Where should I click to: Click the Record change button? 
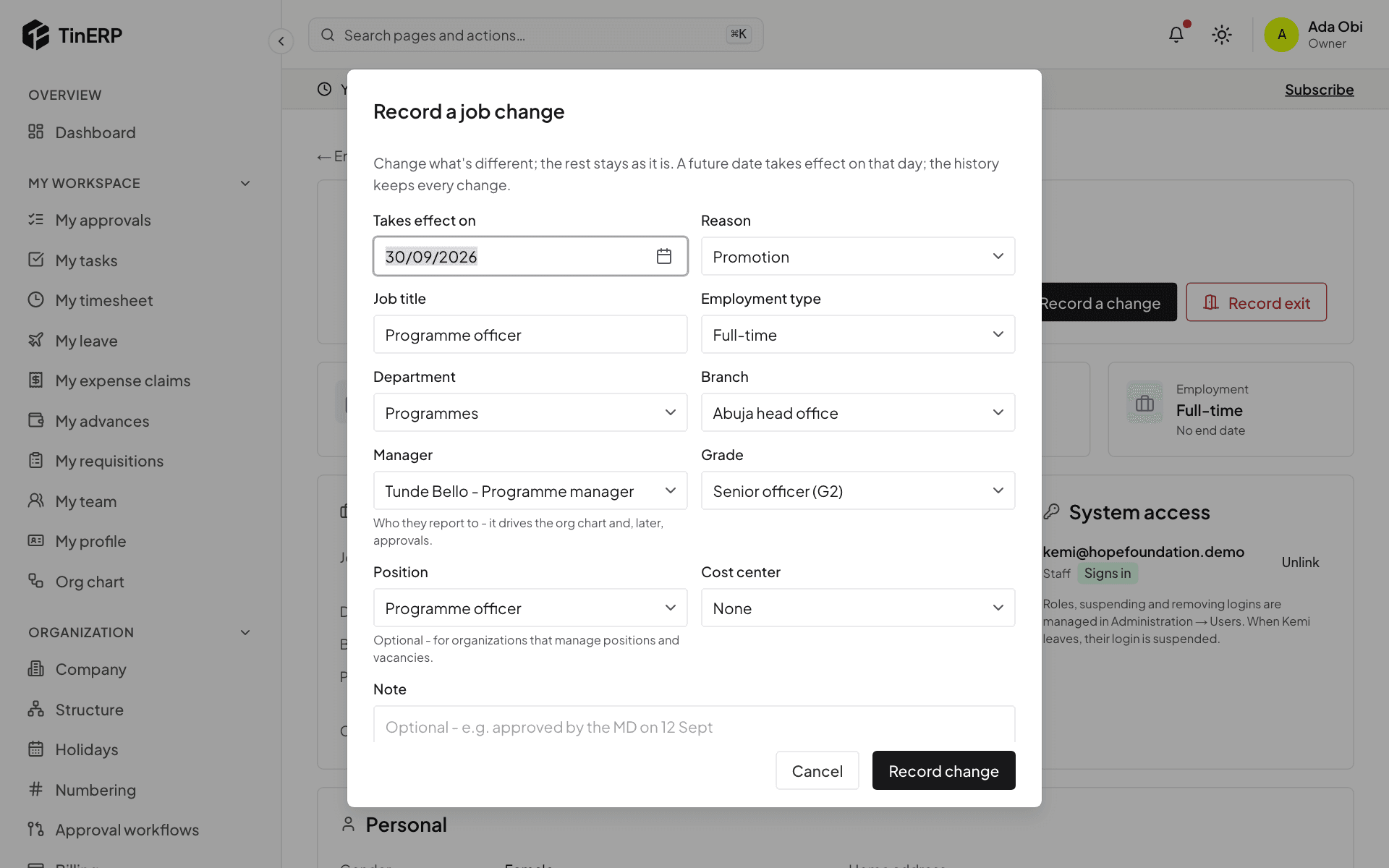click(943, 770)
